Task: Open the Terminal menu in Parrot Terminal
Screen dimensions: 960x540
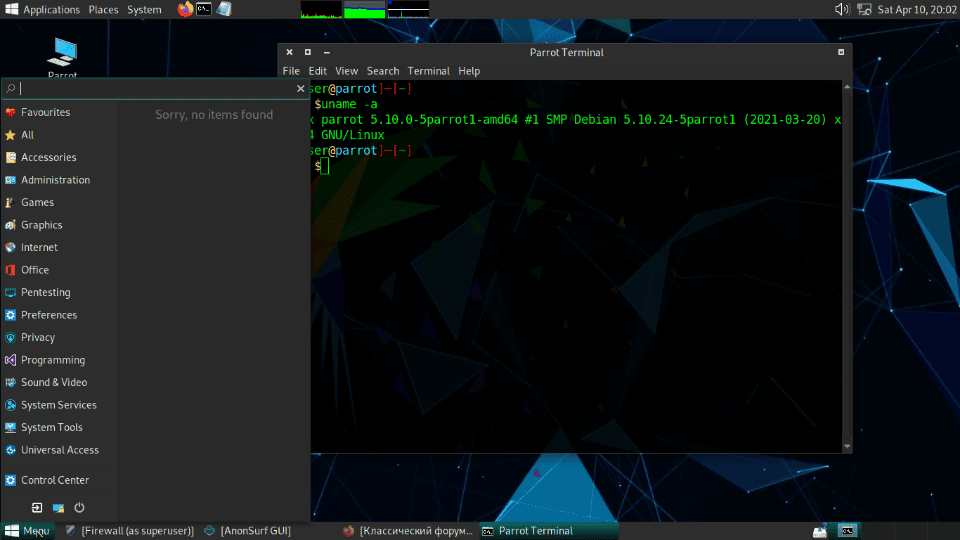Action: (x=429, y=71)
